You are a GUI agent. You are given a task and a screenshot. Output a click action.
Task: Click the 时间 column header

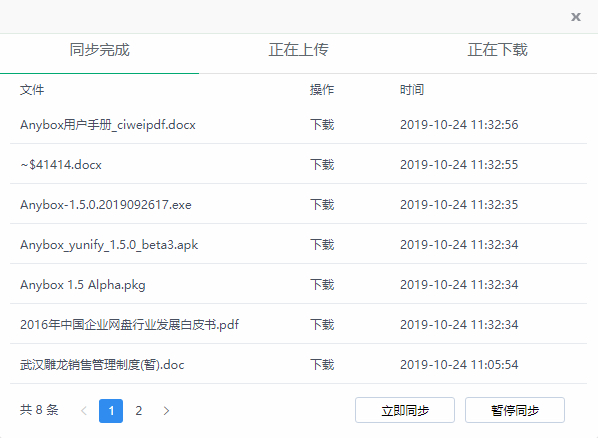pos(412,90)
